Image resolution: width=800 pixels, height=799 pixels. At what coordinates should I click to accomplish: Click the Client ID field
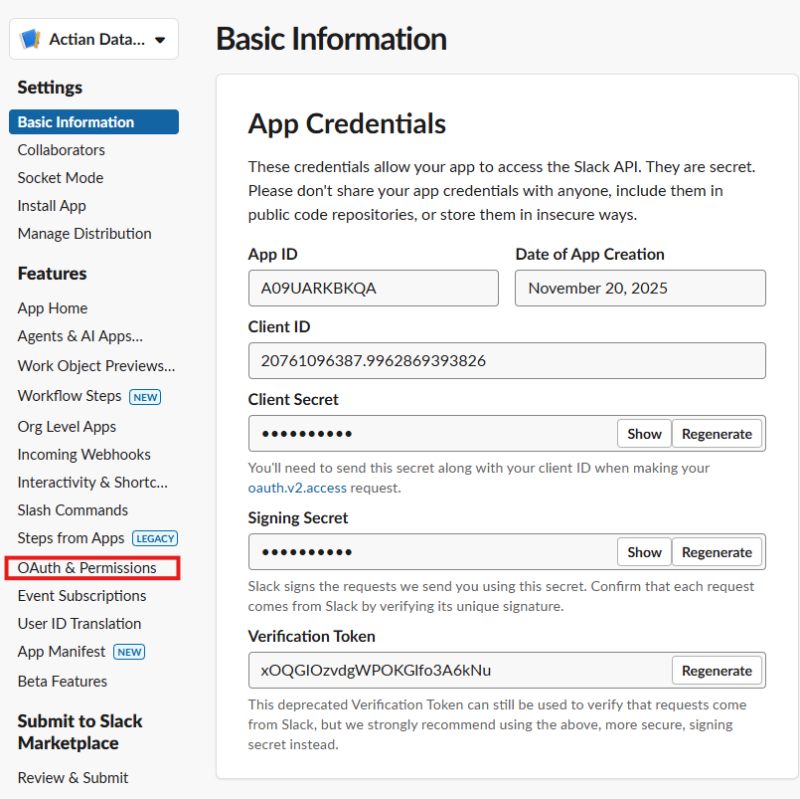506,361
